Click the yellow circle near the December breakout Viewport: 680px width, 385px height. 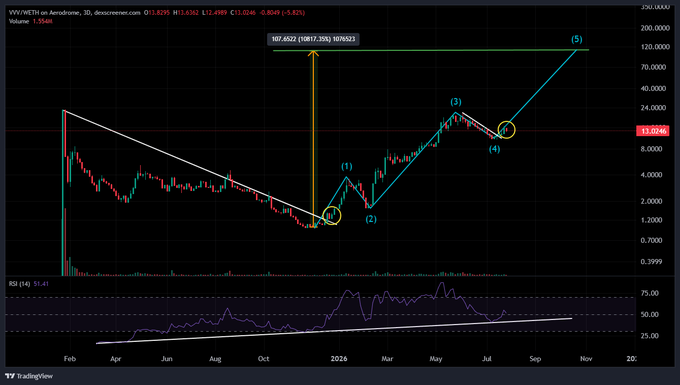332,215
